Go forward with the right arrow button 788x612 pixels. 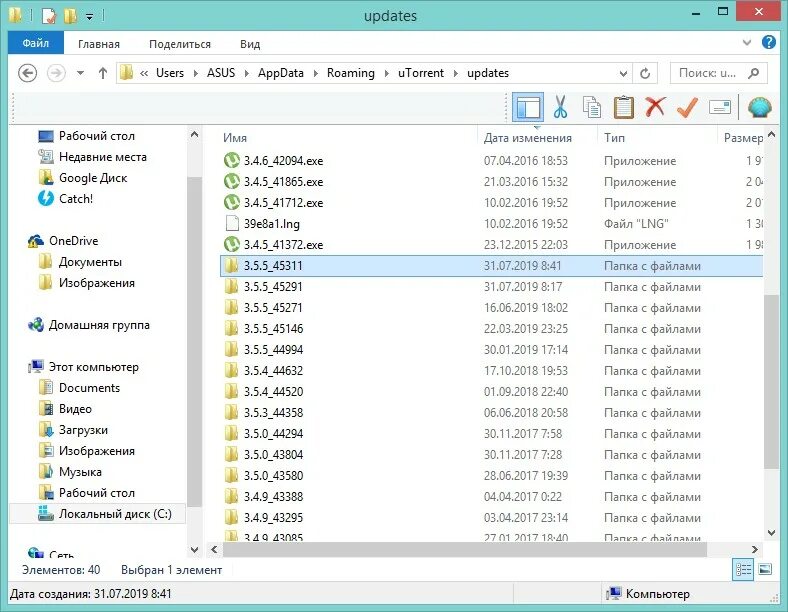[x=56, y=73]
